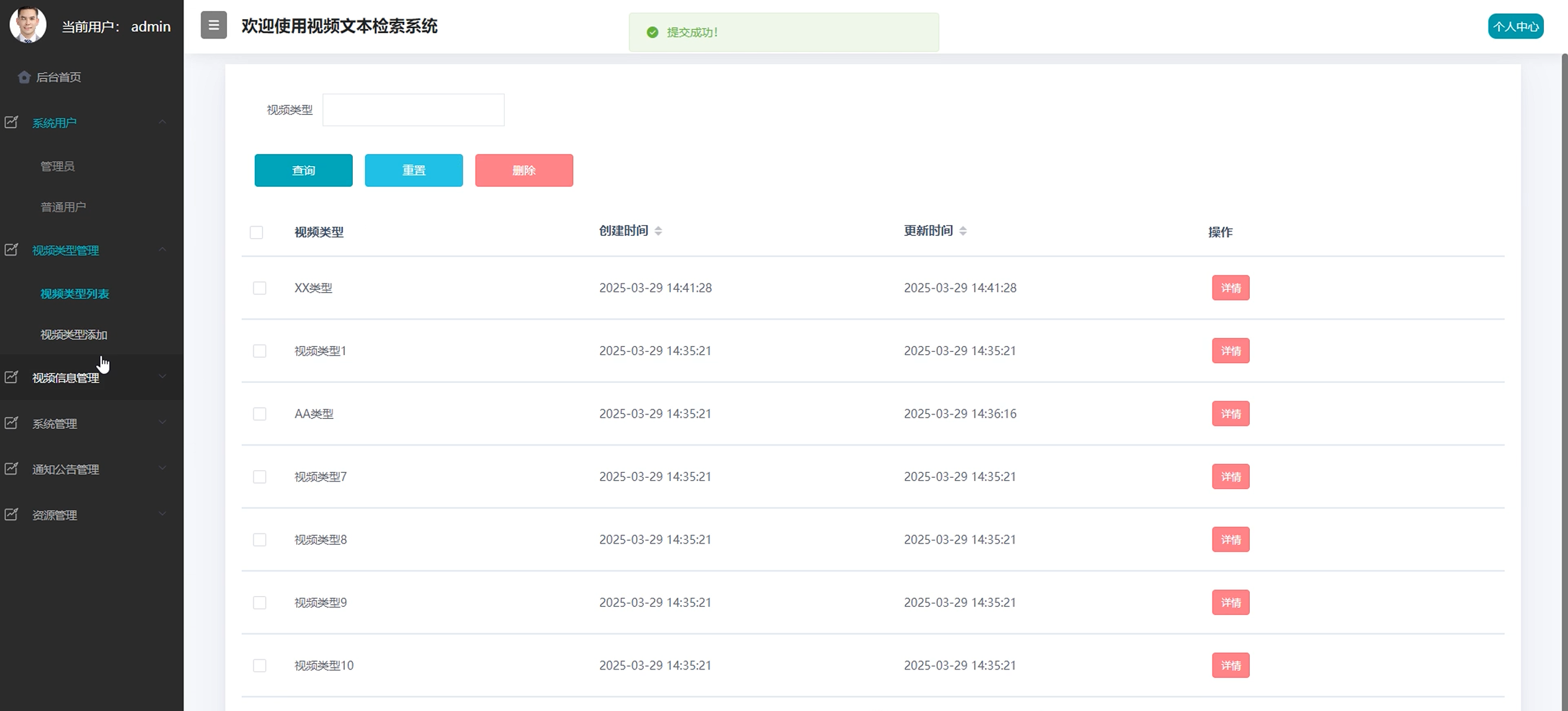Click the edit icon beside 视频信息管理
The image size is (1568, 711).
pos(11,378)
